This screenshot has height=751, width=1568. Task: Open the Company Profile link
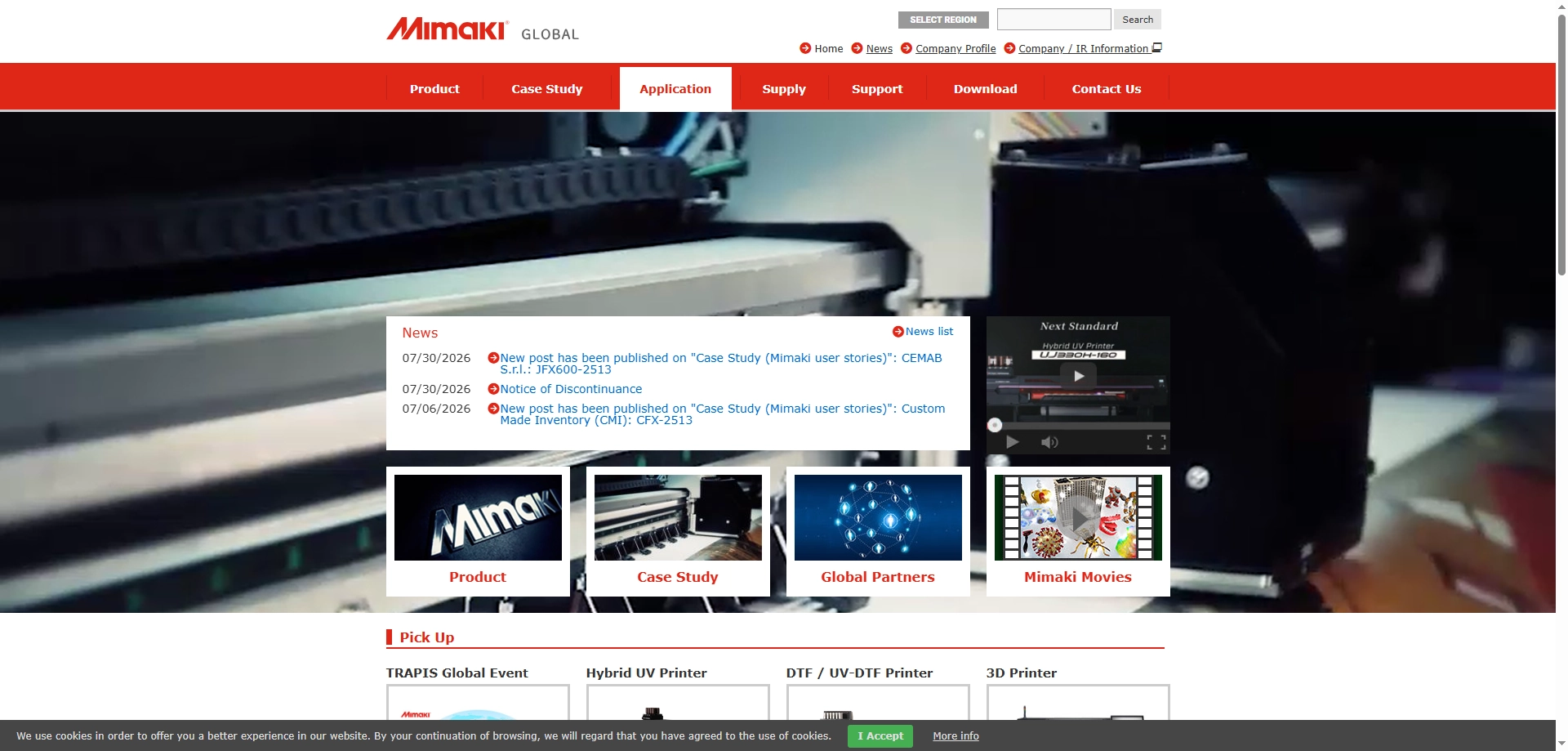(955, 49)
